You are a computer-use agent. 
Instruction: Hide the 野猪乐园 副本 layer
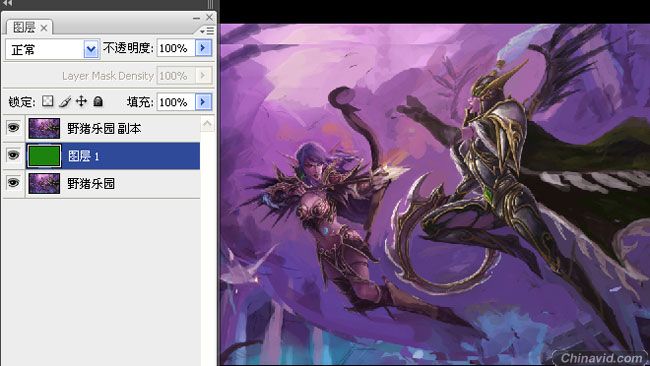(x=14, y=128)
